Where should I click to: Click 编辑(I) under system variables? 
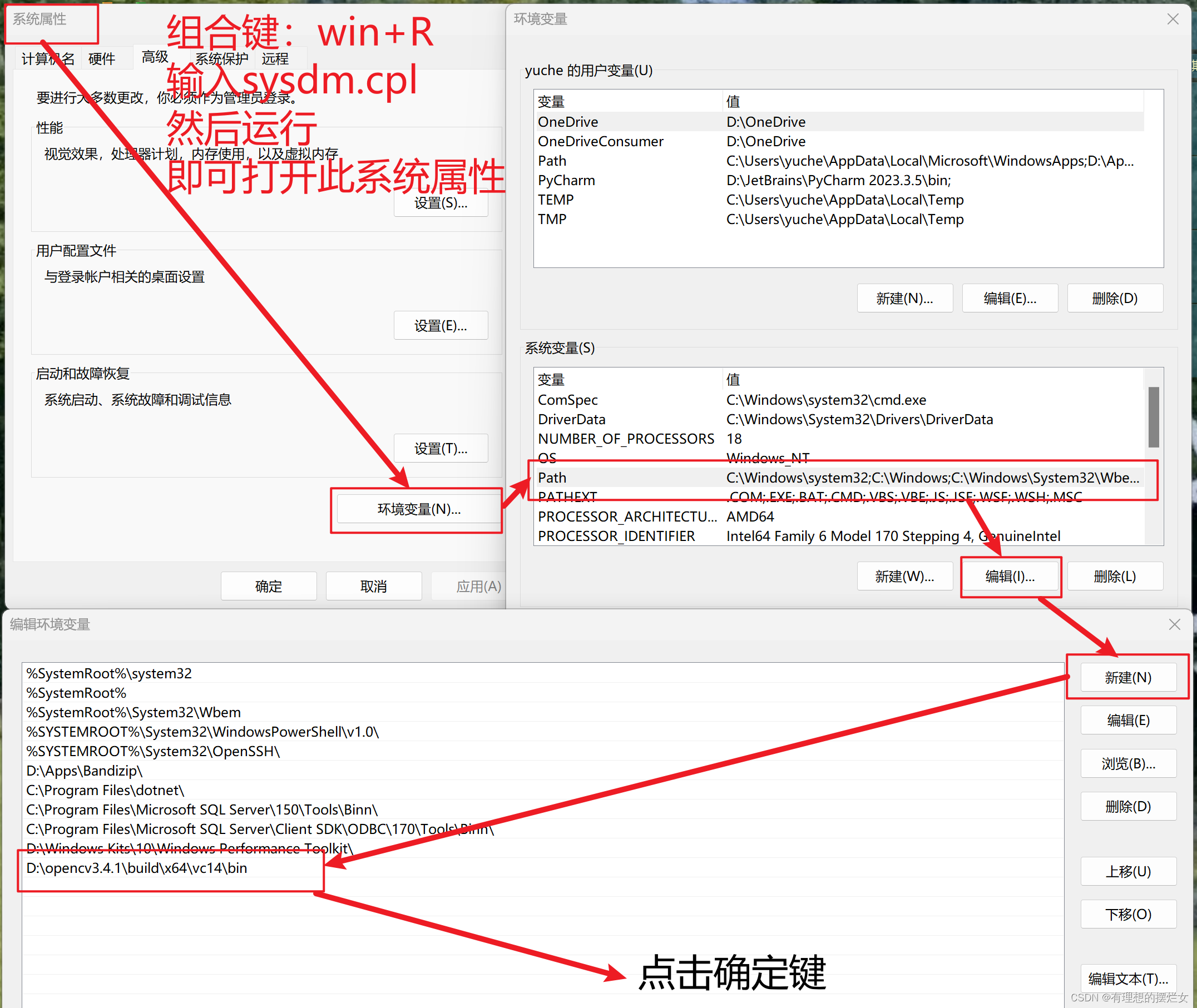pyautogui.click(x=1010, y=576)
